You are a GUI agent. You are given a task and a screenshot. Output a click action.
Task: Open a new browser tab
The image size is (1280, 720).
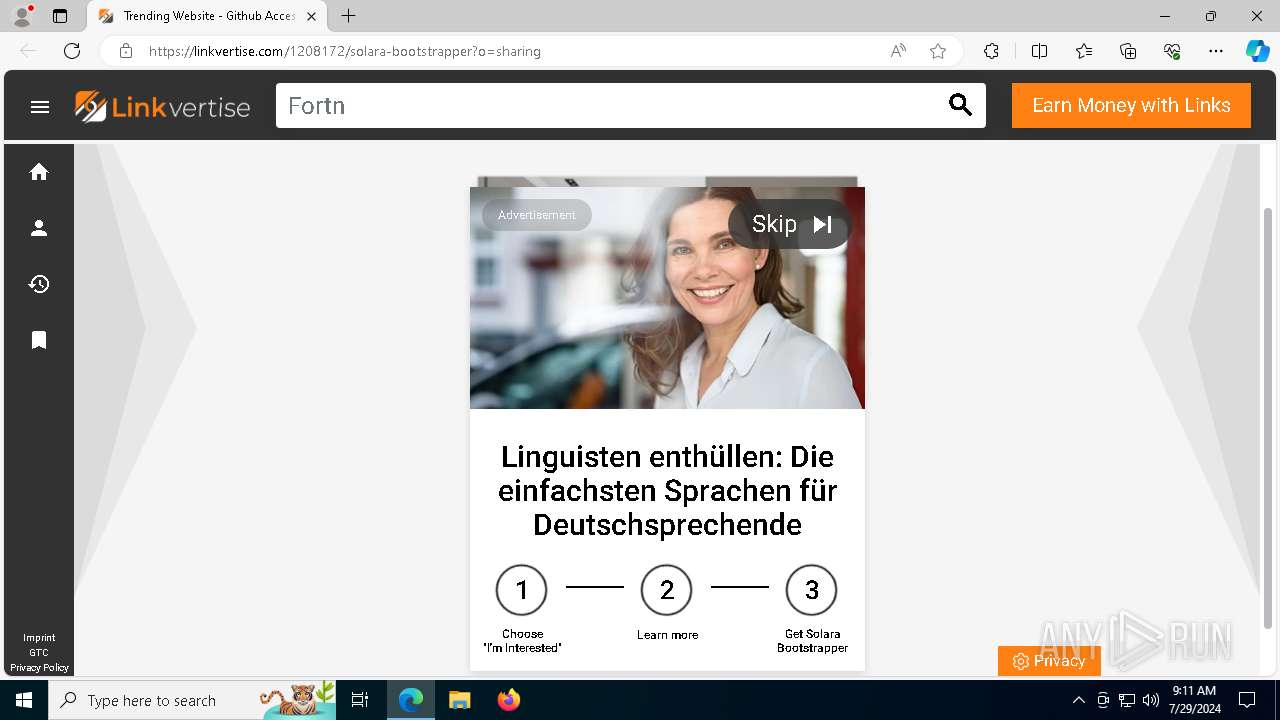click(348, 16)
